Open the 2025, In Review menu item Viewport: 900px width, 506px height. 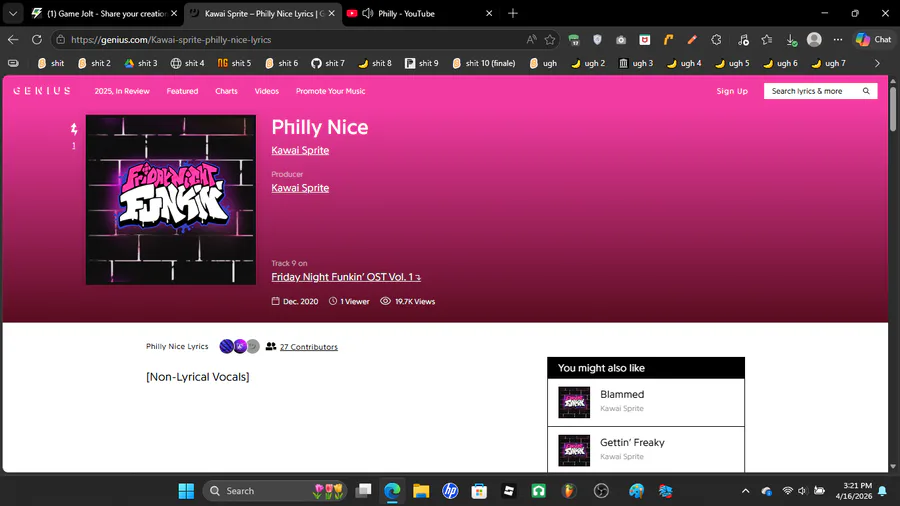[122, 91]
